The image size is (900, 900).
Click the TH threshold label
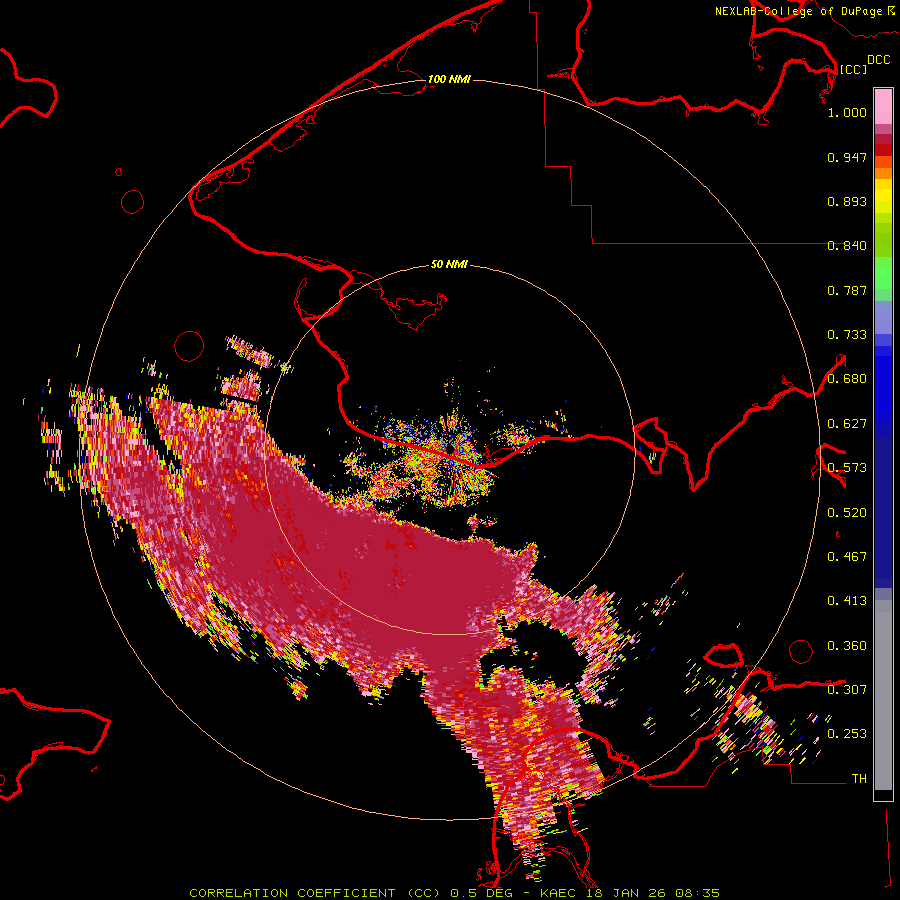point(859,779)
